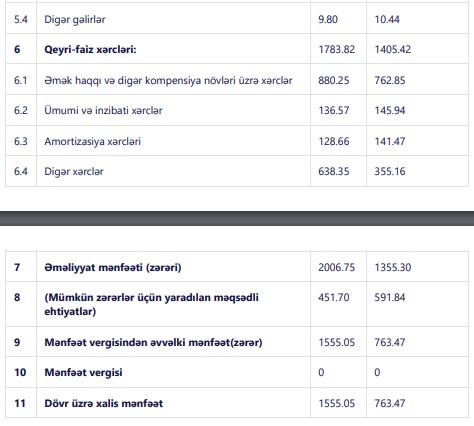Select 'Əməliyyat mənfəəti (zərəri)' heading

point(113,267)
